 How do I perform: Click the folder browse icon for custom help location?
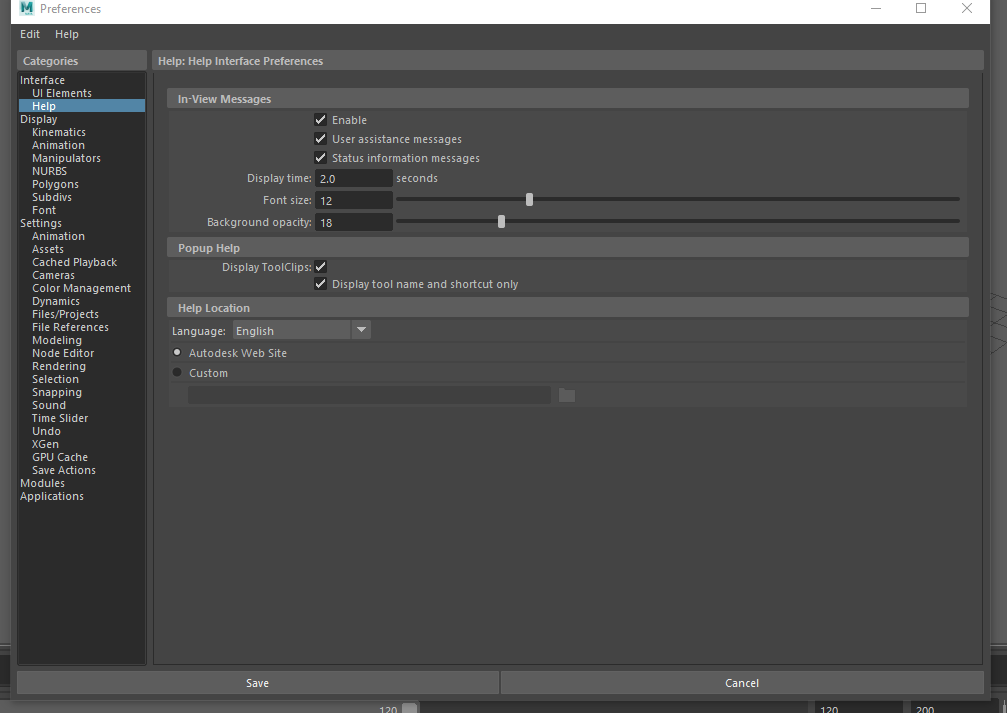566,395
